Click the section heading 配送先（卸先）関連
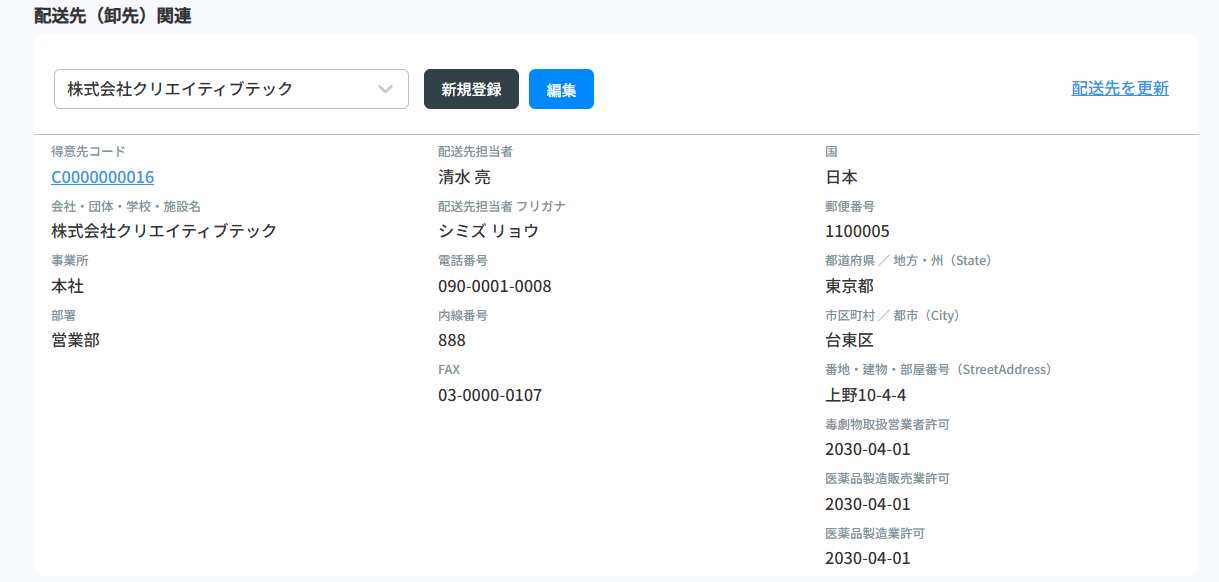 (x=112, y=15)
